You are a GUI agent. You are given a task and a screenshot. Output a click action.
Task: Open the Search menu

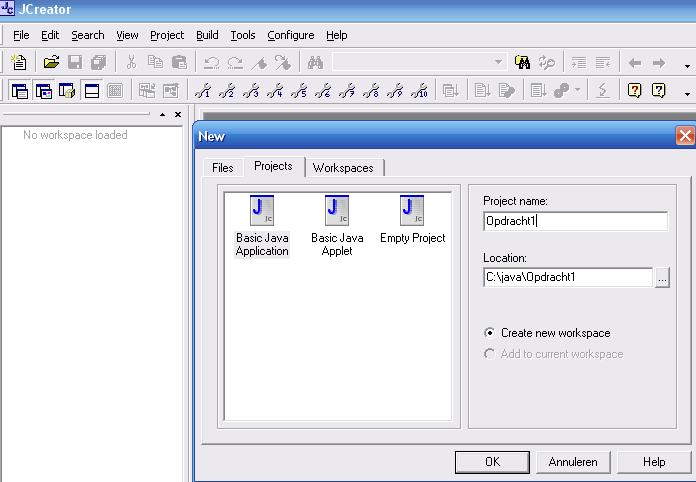pyautogui.click(x=88, y=35)
